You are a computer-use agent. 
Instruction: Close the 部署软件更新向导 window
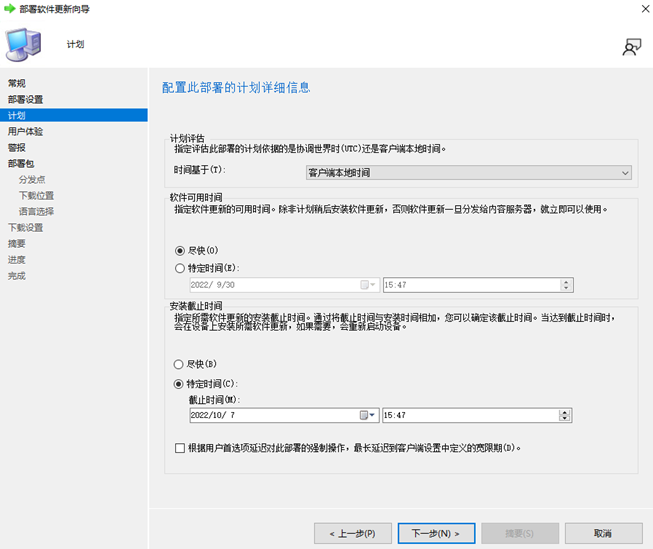[645, 9]
